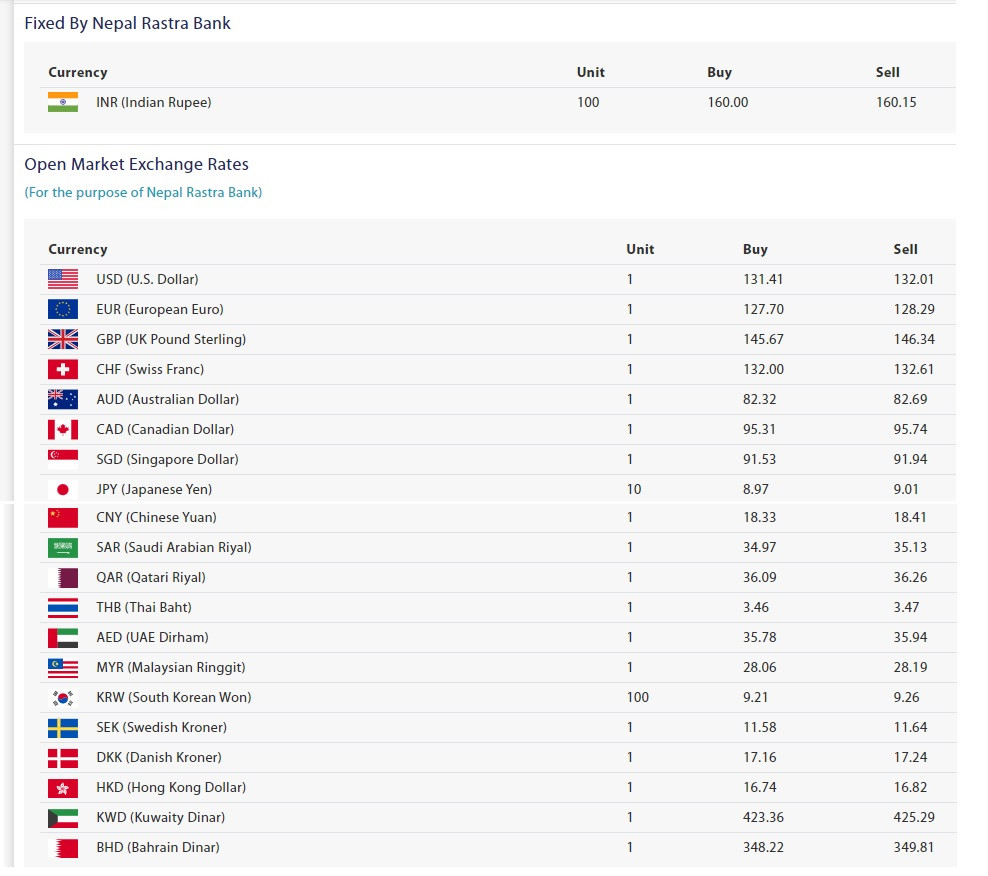
Task: Click SAR buy rate 34.97
Action: (x=759, y=548)
